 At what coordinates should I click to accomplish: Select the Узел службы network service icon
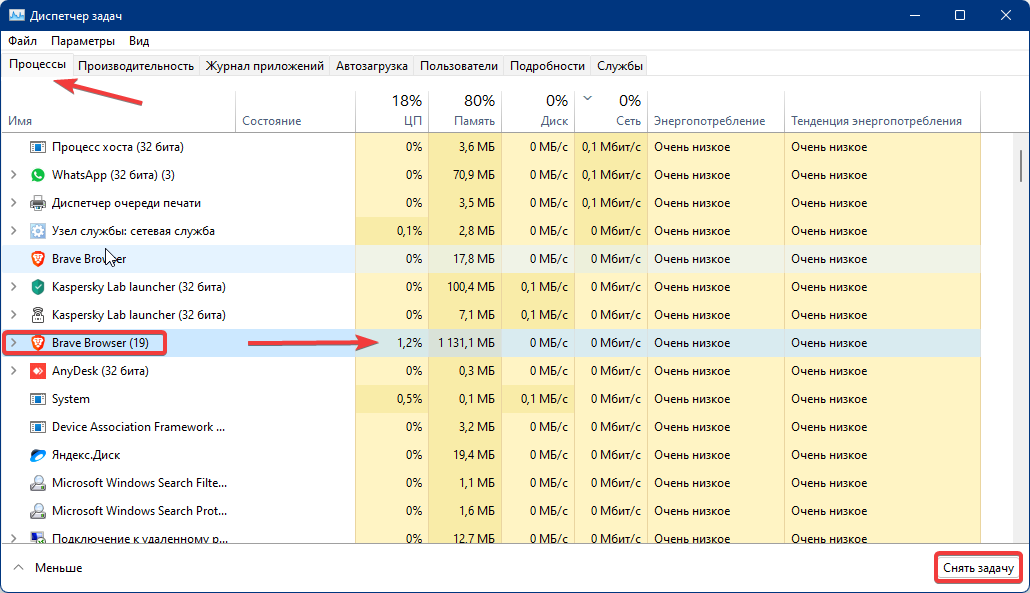(x=36, y=230)
